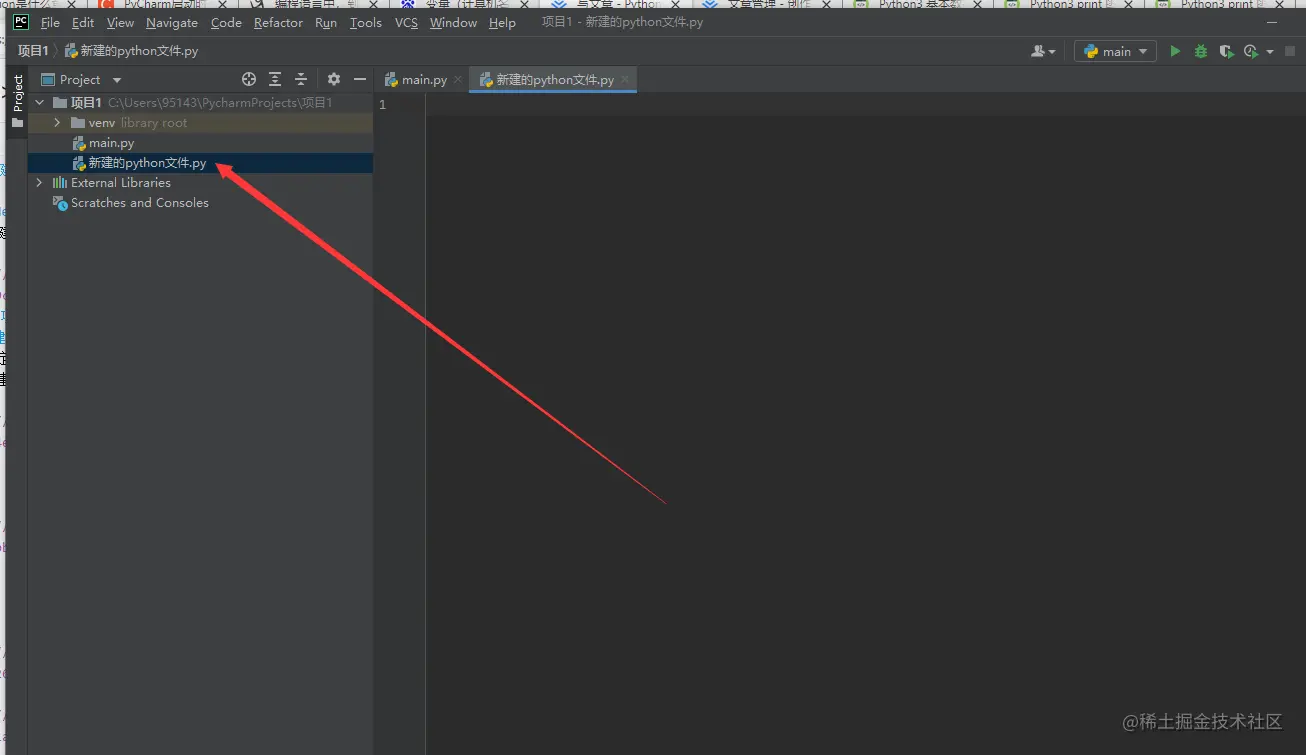Screen dimensions: 1306x755
Task: Open Project panel gear settings
Action: point(334,79)
